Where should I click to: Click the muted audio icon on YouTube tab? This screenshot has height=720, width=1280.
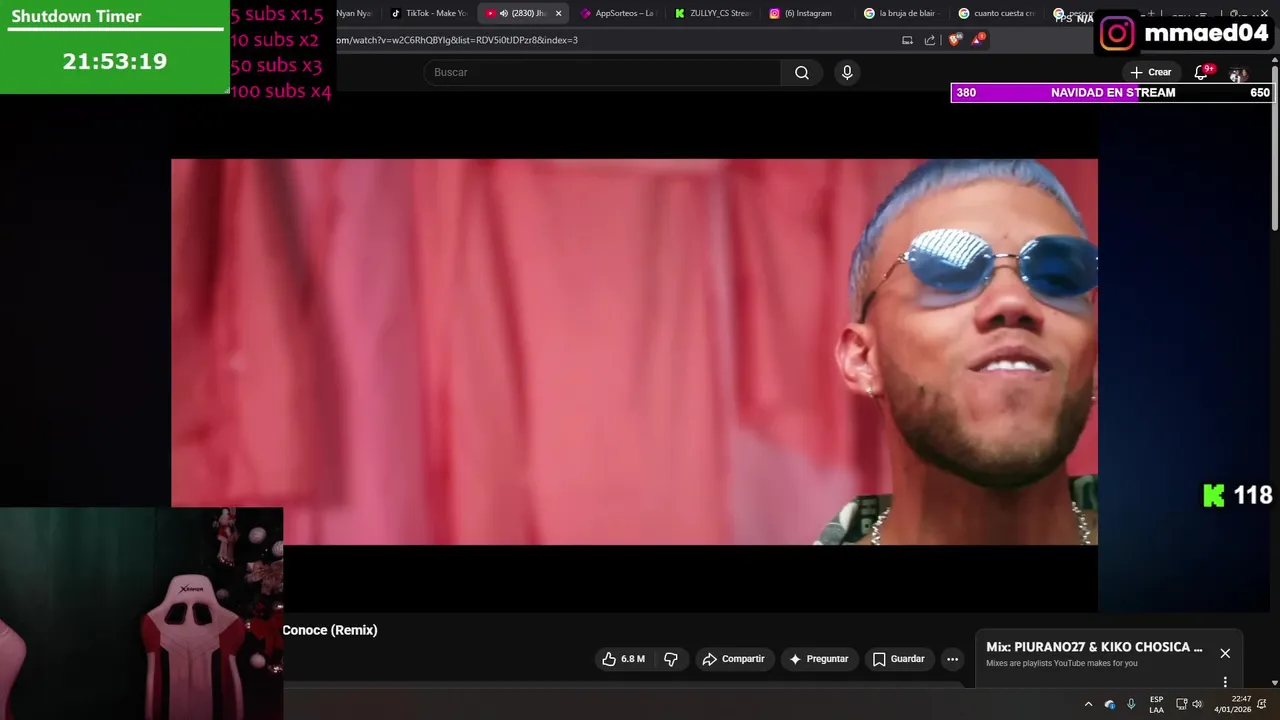503,13
